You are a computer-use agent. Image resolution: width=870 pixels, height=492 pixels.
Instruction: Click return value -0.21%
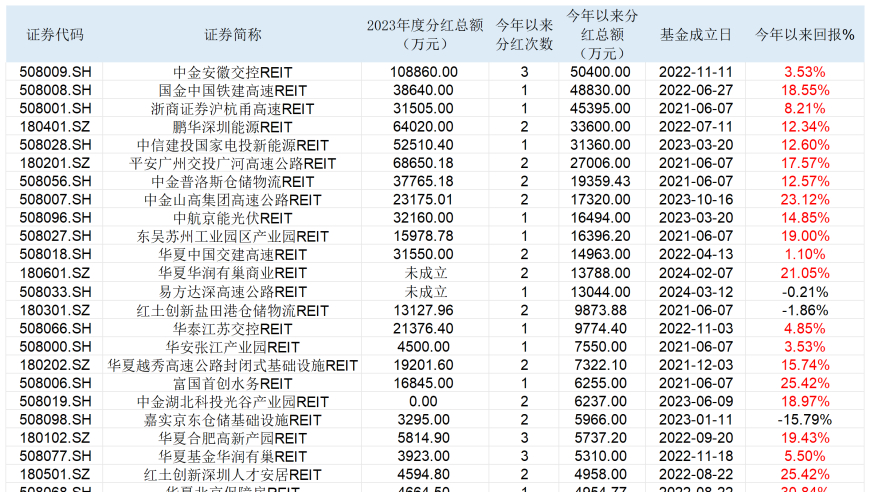pos(805,292)
